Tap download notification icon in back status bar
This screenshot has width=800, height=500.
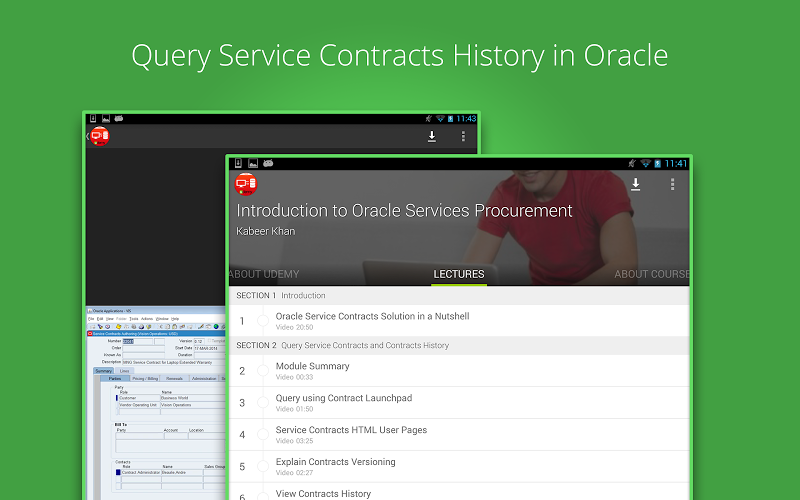(93, 118)
